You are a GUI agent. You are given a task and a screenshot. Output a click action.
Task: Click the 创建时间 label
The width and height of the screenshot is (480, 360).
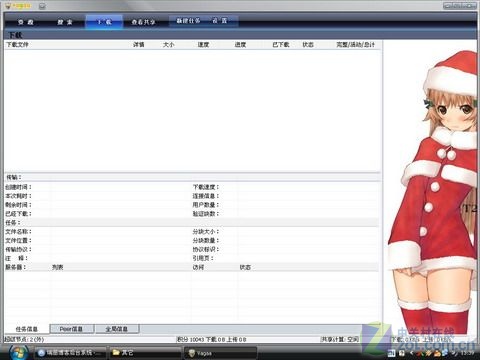point(18,187)
